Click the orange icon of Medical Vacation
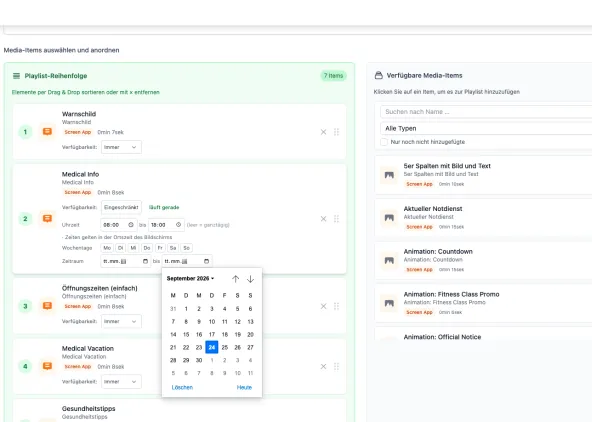This screenshot has width=592, height=422. click(47, 366)
